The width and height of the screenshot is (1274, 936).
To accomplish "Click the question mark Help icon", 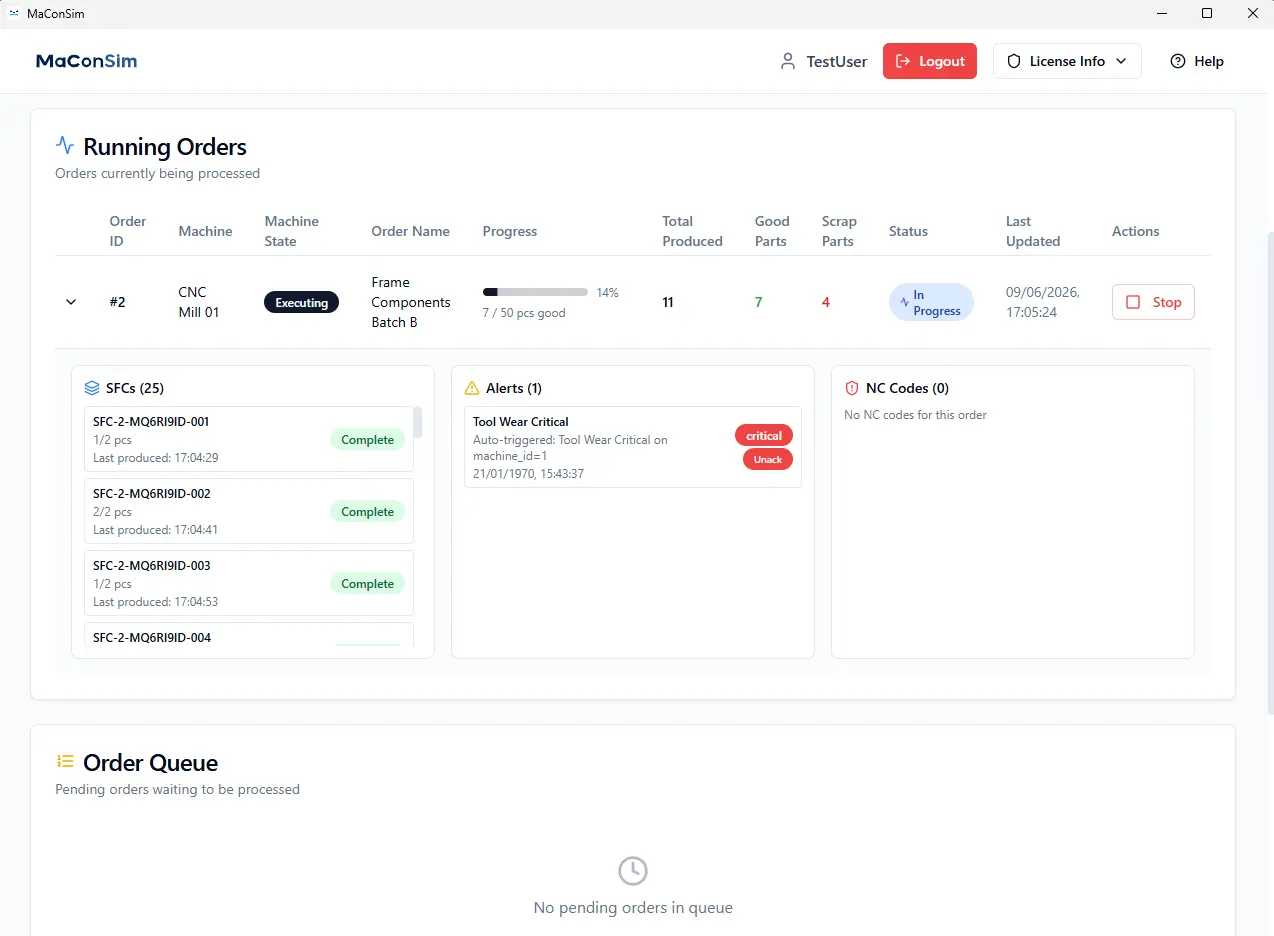I will (1178, 61).
